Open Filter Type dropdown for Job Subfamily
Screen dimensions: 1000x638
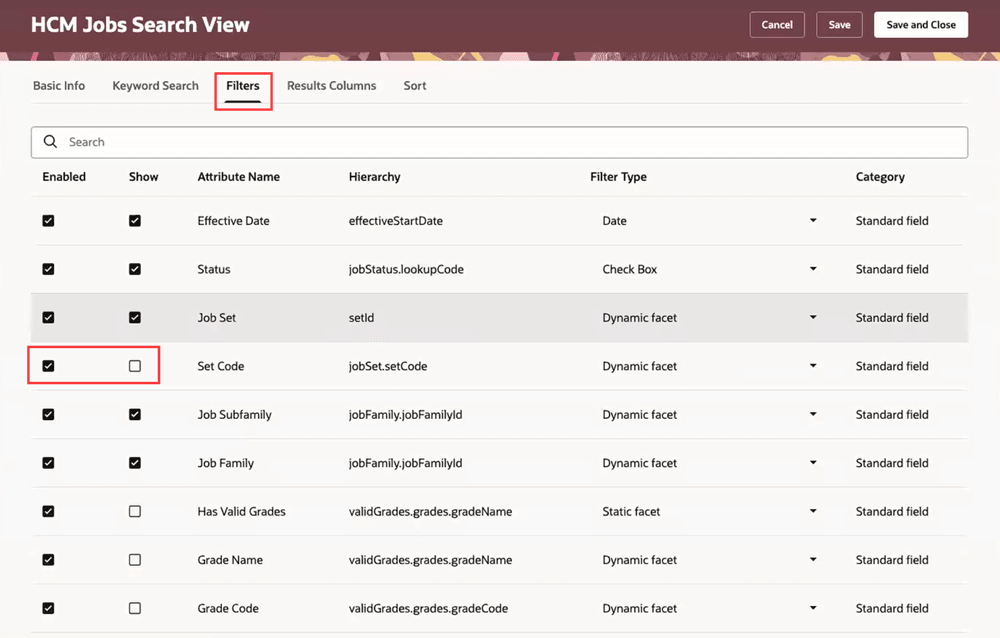tap(813, 415)
